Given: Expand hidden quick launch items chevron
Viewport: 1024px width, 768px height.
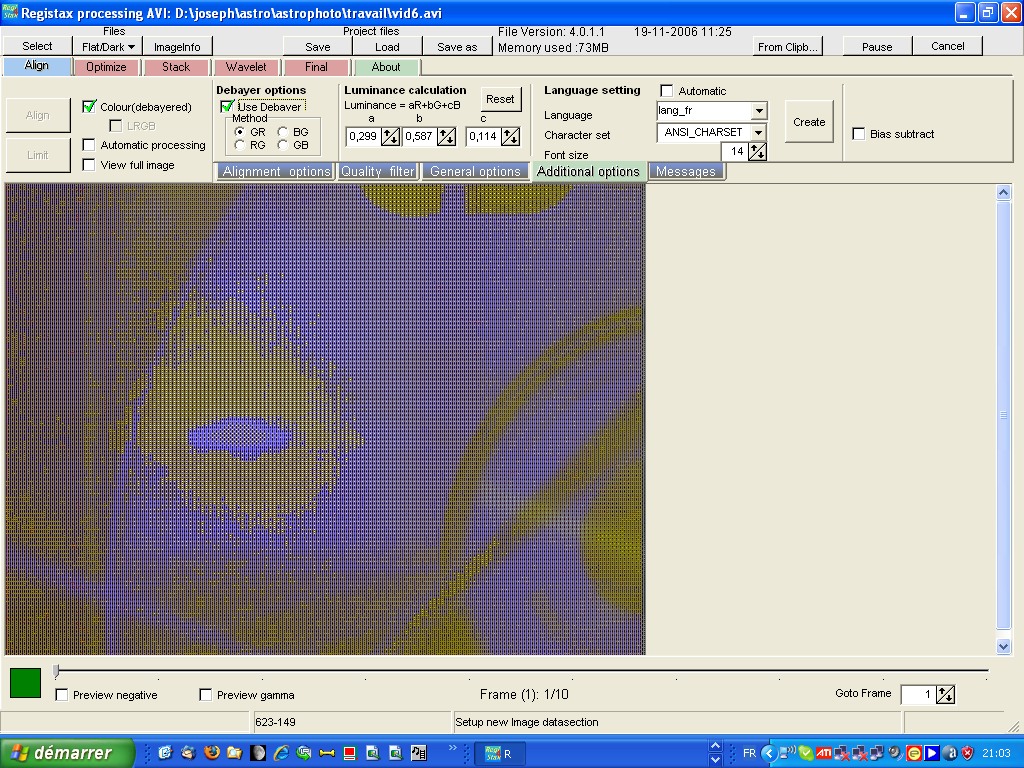Looking at the screenshot, I should tap(453, 748).
